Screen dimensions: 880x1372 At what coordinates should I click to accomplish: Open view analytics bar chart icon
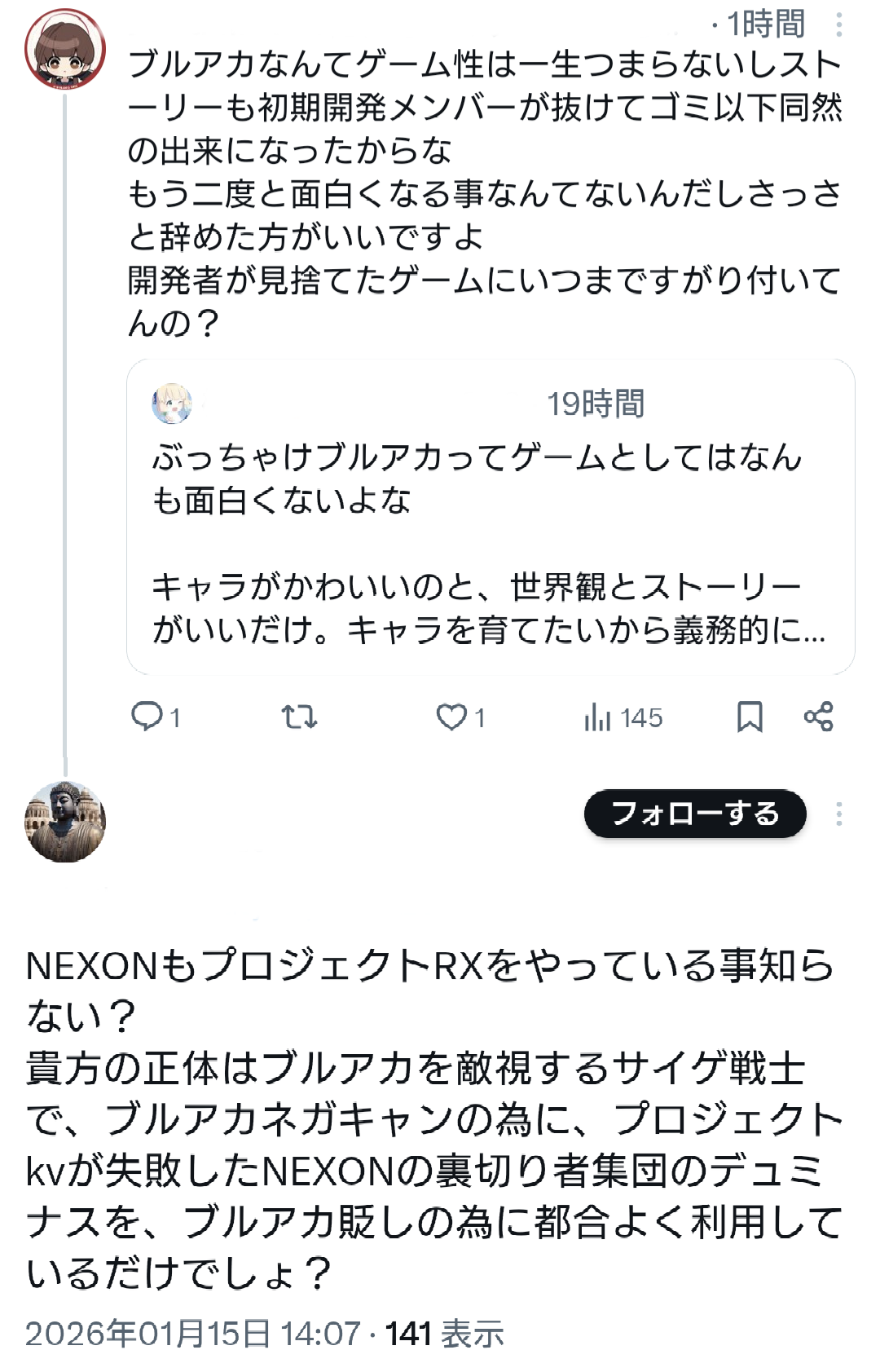click(597, 717)
